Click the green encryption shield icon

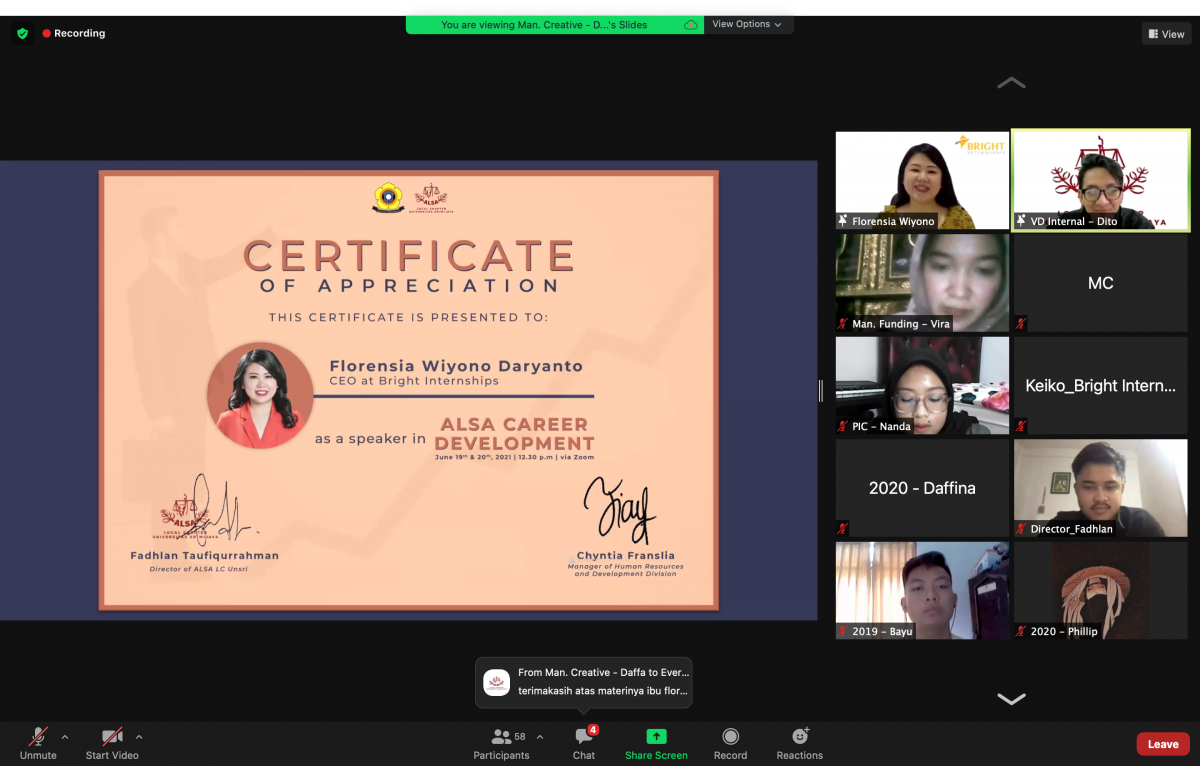(22, 34)
